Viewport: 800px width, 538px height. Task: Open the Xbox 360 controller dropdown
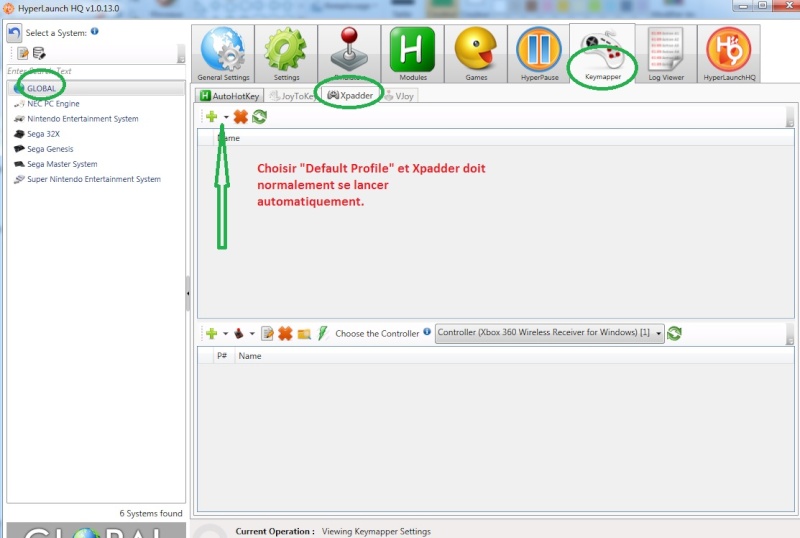click(x=549, y=333)
